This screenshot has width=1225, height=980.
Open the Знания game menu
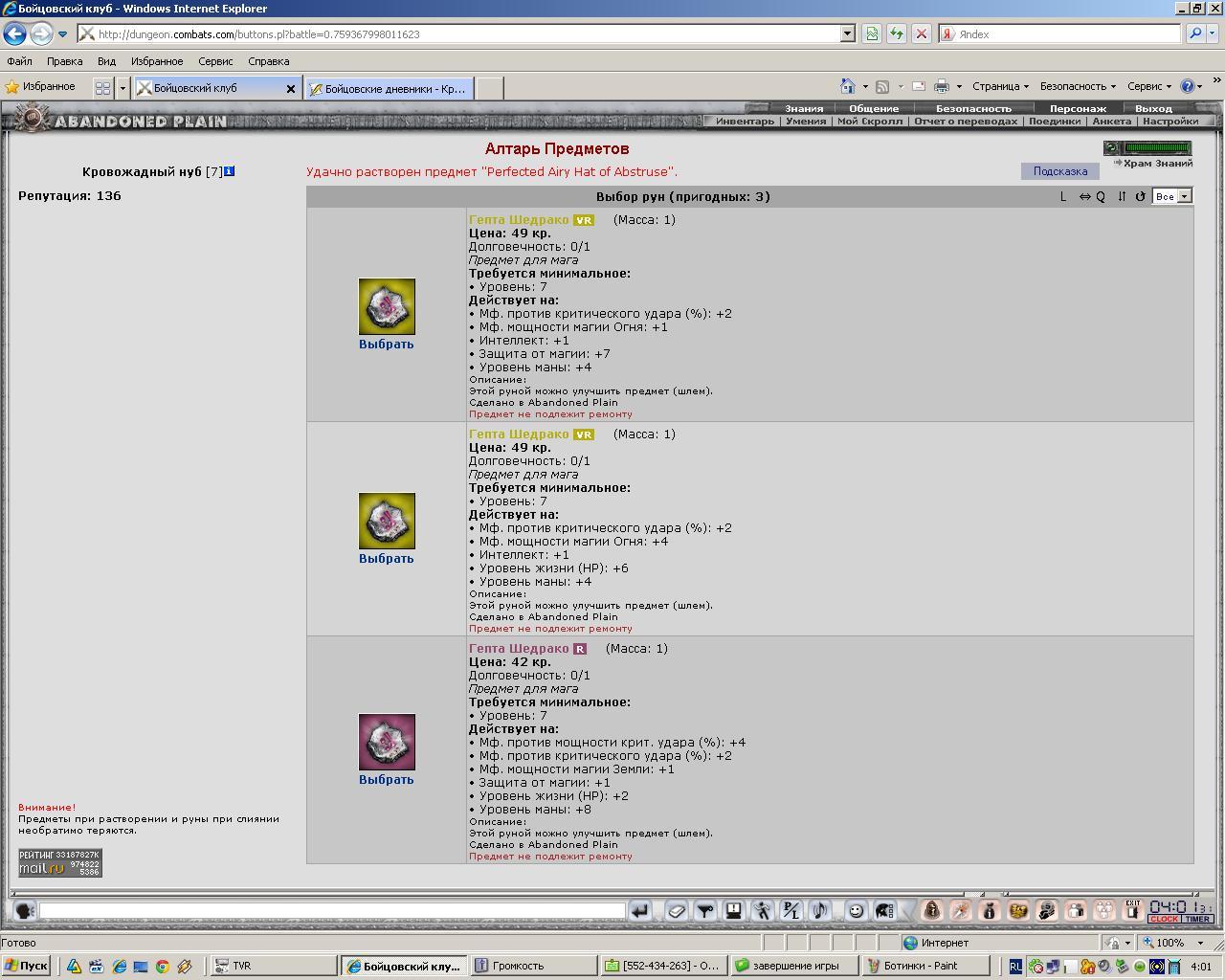[804, 108]
